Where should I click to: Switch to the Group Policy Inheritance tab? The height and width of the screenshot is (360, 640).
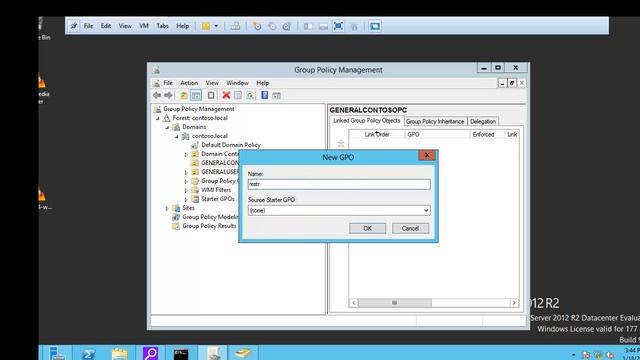(435, 121)
